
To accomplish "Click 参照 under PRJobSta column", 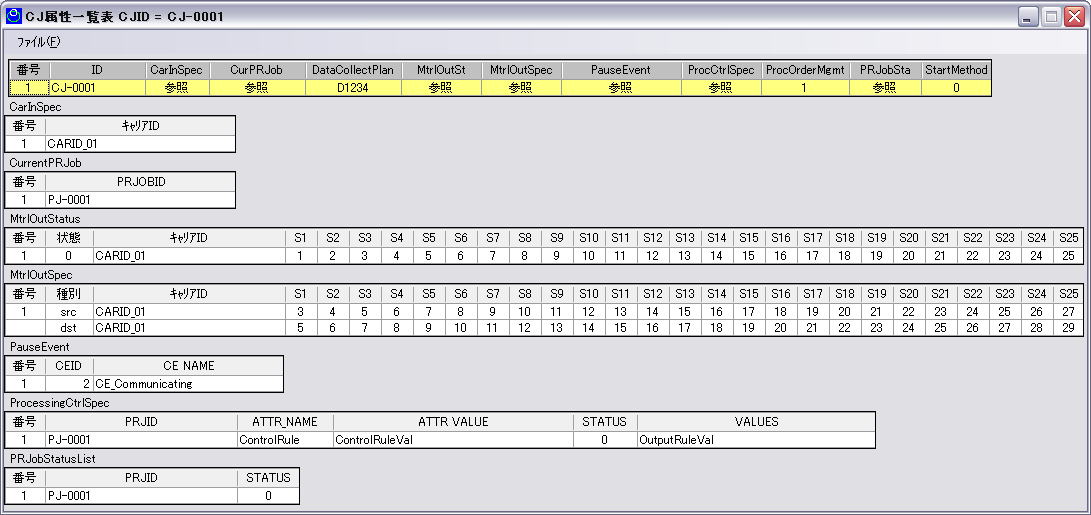I will [x=885, y=88].
